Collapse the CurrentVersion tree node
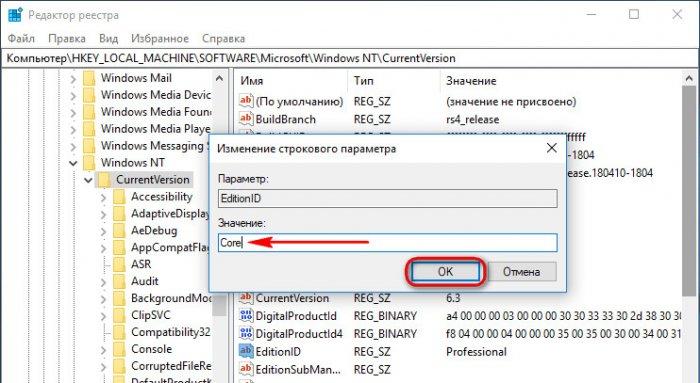Viewport: 700px width, 383px height. 88,180
